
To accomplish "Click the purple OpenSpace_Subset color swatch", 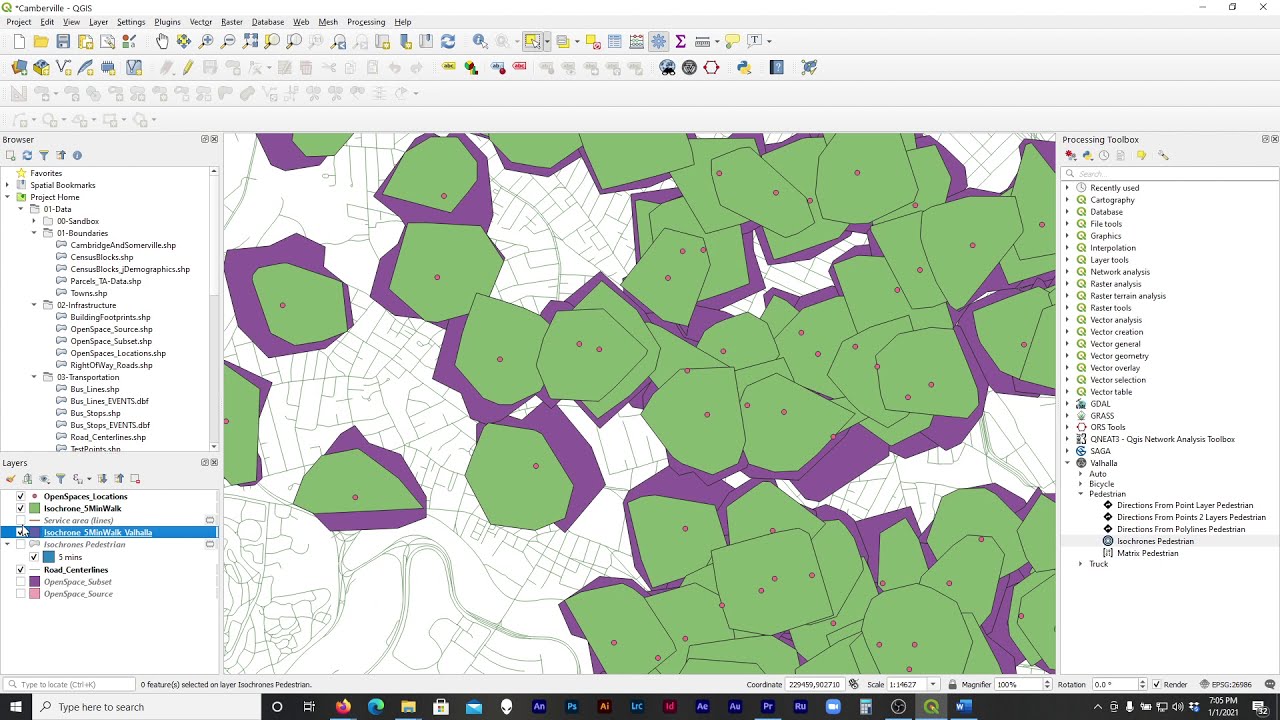I will [35, 582].
